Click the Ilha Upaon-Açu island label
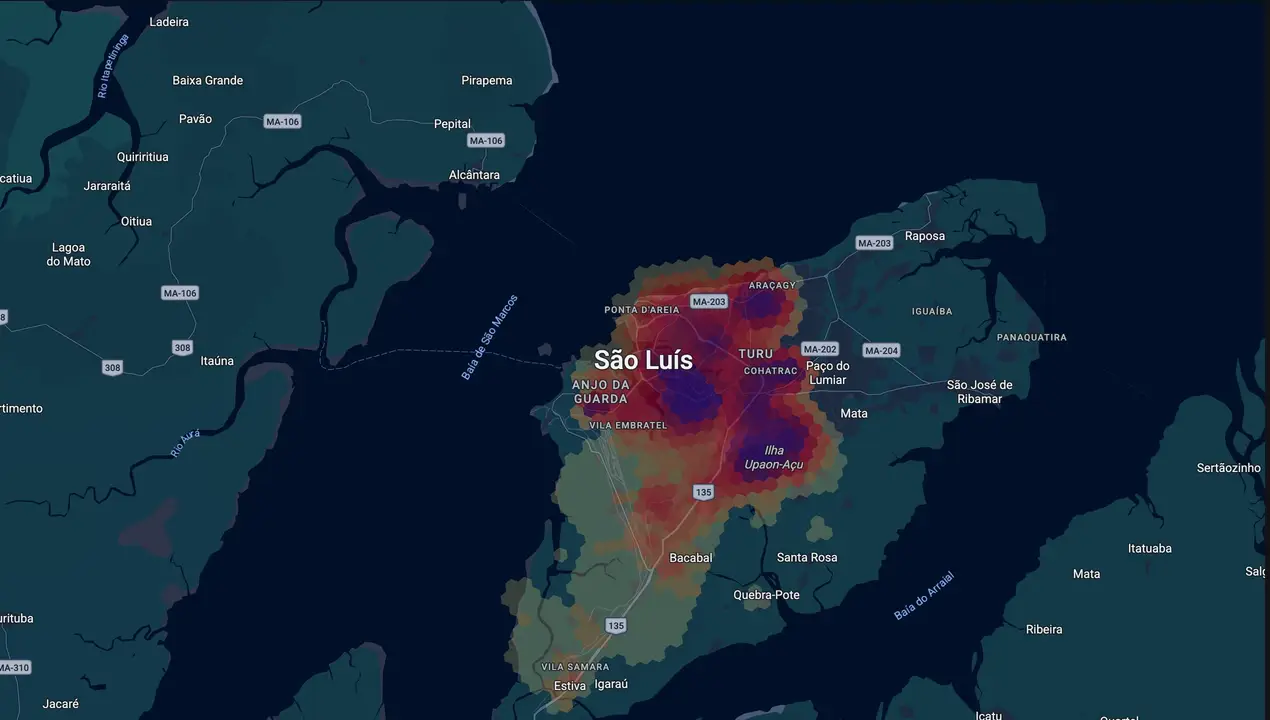Image resolution: width=1270 pixels, height=720 pixels. 774,458
